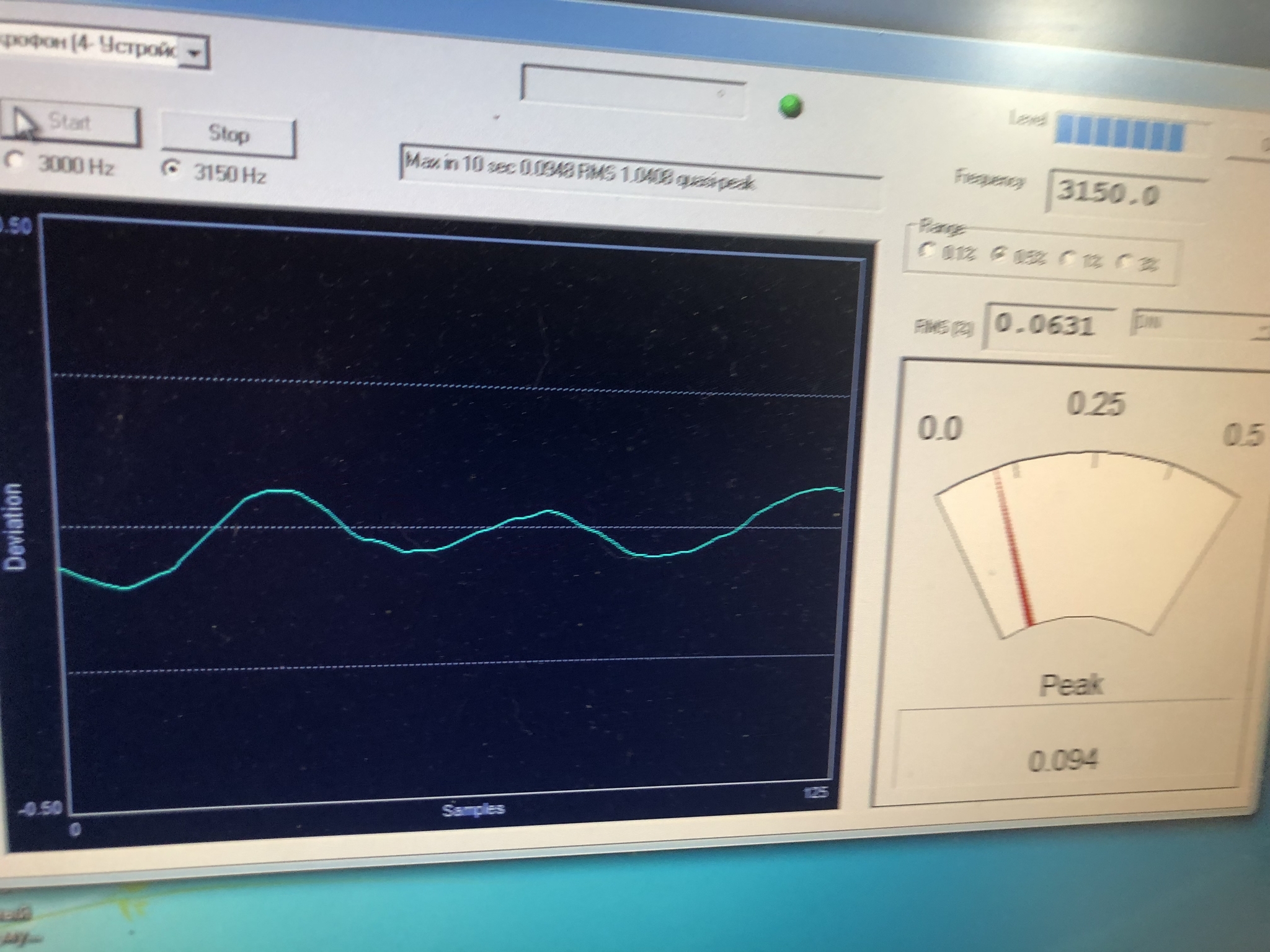Click the Peak label under the gauge
The width and height of the screenshot is (1270, 952).
coord(1072,684)
